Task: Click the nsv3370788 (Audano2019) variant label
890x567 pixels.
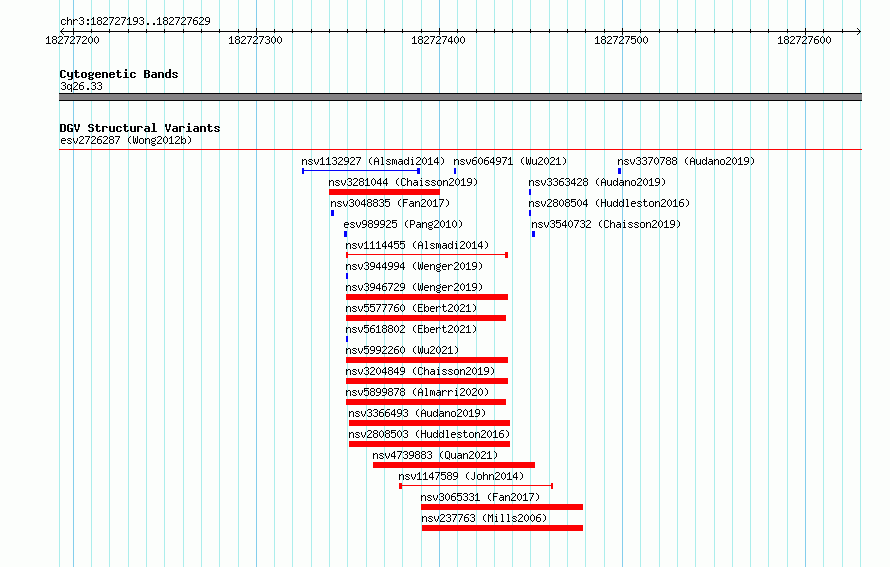Action: pos(686,161)
